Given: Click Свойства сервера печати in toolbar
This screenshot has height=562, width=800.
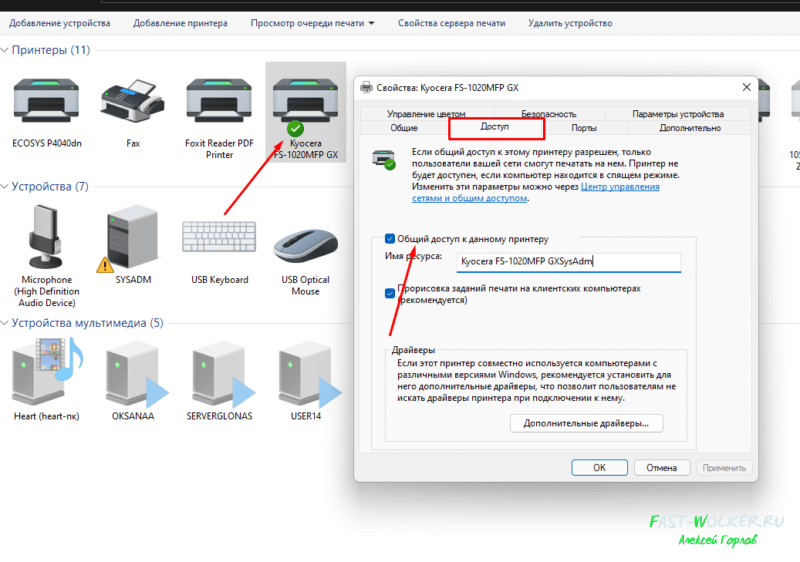Looking at the screenshot, I should click(452, 23).
